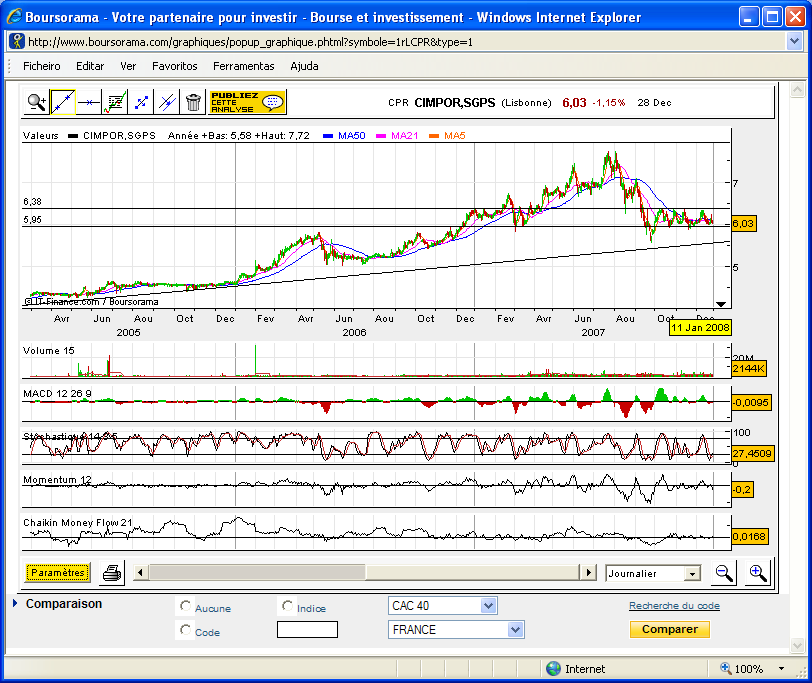Open the Editar menu
Screen dimensions: 812x683
coord(90,66)
